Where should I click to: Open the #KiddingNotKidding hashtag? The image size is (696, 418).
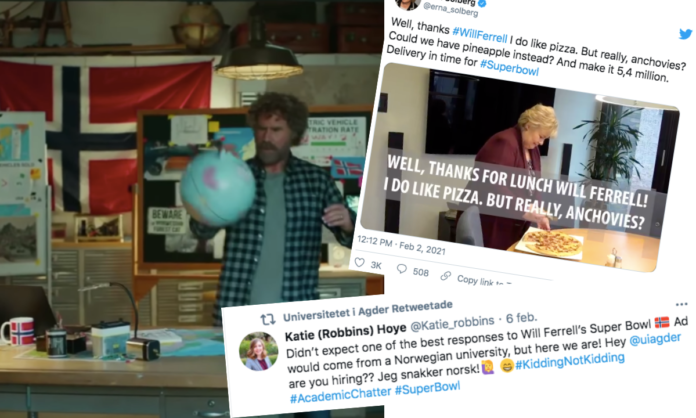click(569, 361)
